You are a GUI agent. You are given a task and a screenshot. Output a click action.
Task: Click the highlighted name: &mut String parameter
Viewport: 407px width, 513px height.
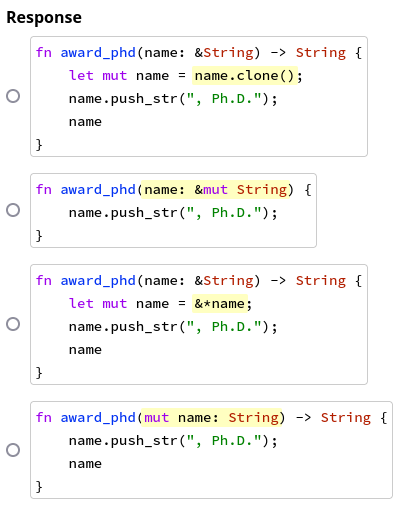[x=215, y=190]
